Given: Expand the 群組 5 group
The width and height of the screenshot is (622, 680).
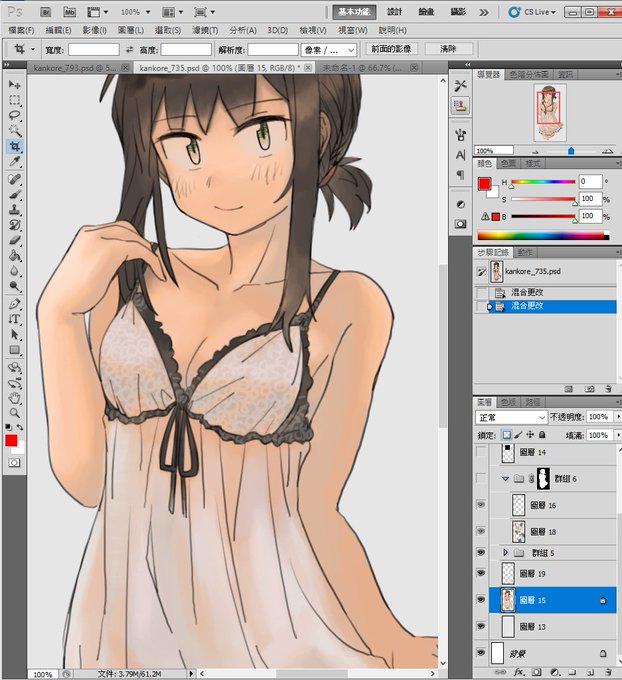Looking at the screenshot, I should pos(505,552).
